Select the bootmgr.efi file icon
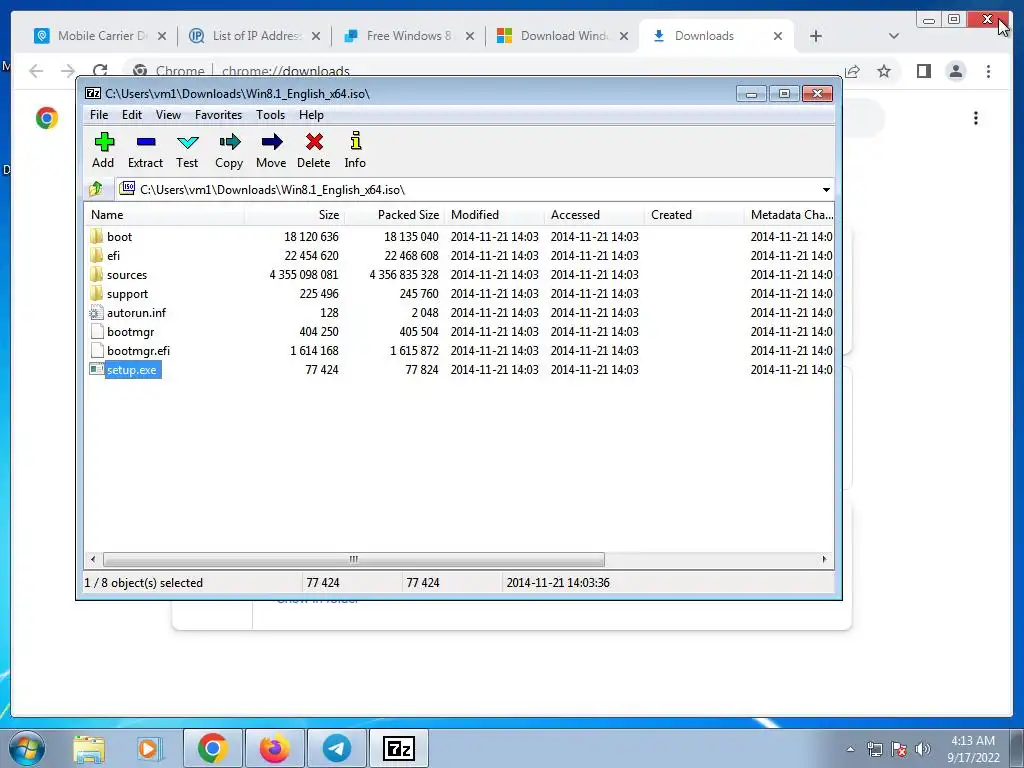1024x768 pixels. (x=97, y=350)
